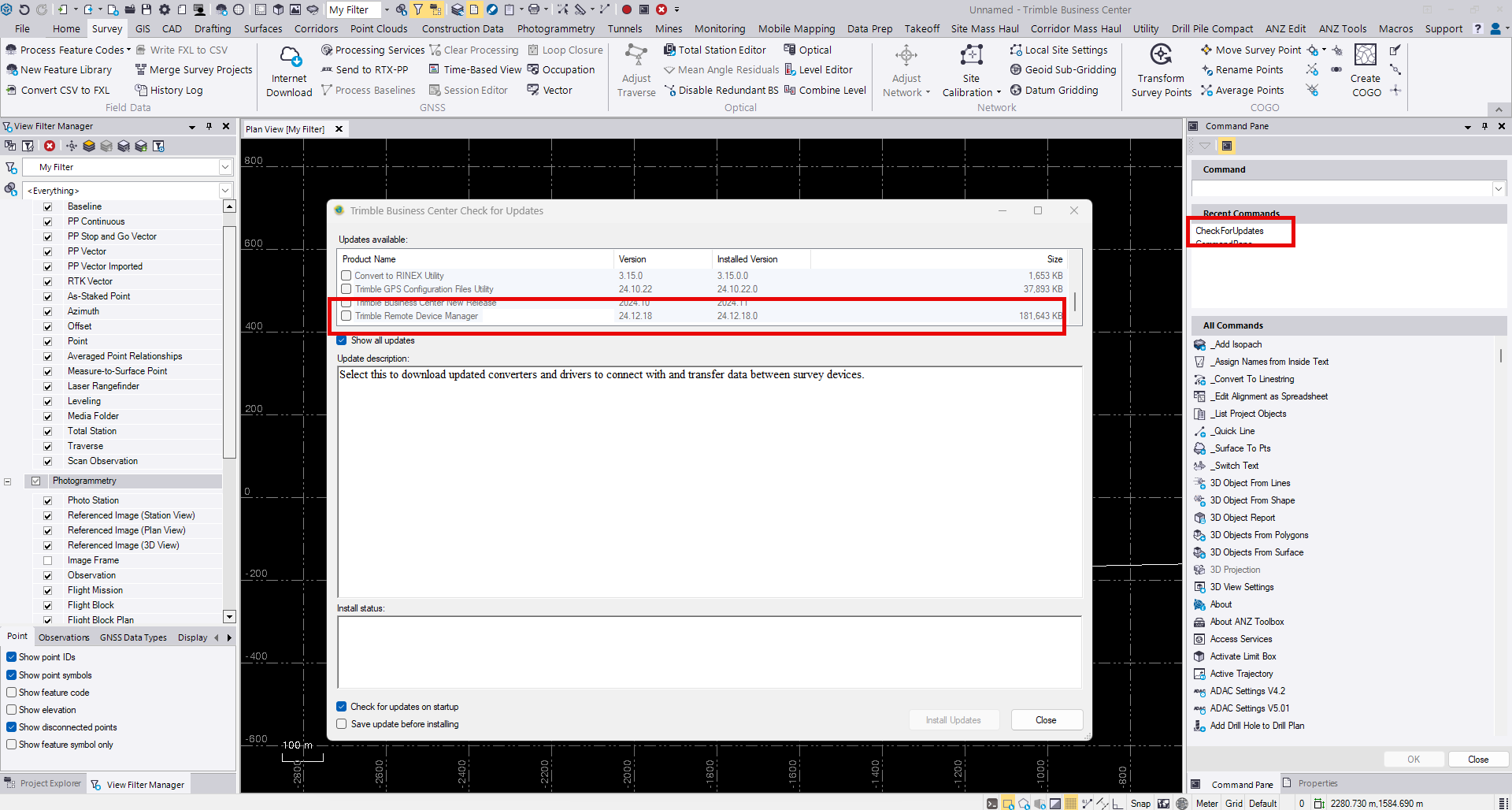Image resolution: width=1512 pixels, height=810 pixels.
Task: Open the Process Feature Codes dropdown arrow
Action: (128, 50)
